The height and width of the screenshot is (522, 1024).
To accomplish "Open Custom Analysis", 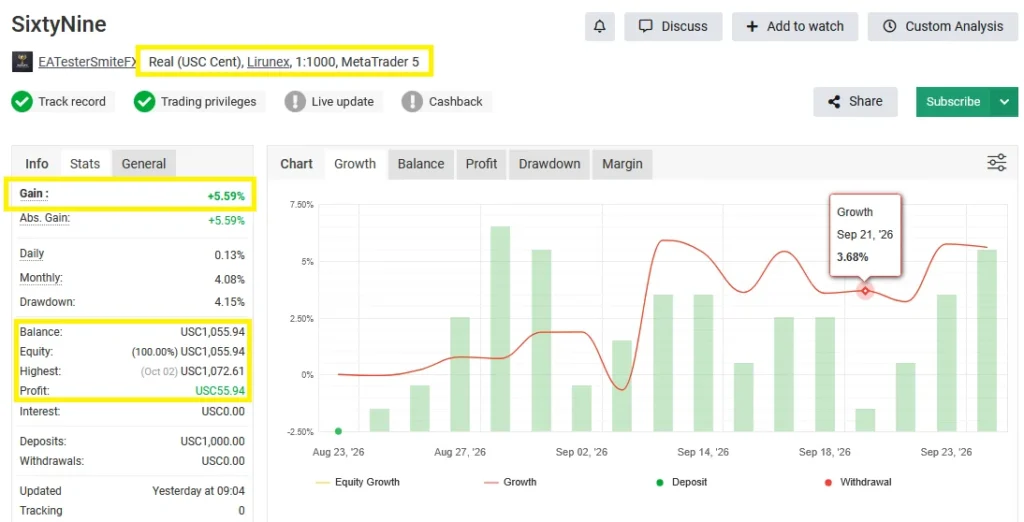I will click(943, 27).
